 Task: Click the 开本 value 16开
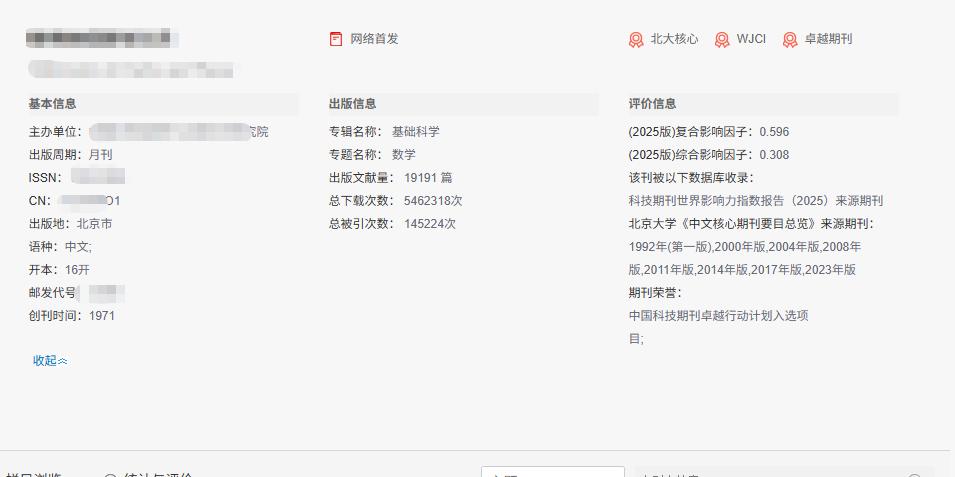[77, 270]
